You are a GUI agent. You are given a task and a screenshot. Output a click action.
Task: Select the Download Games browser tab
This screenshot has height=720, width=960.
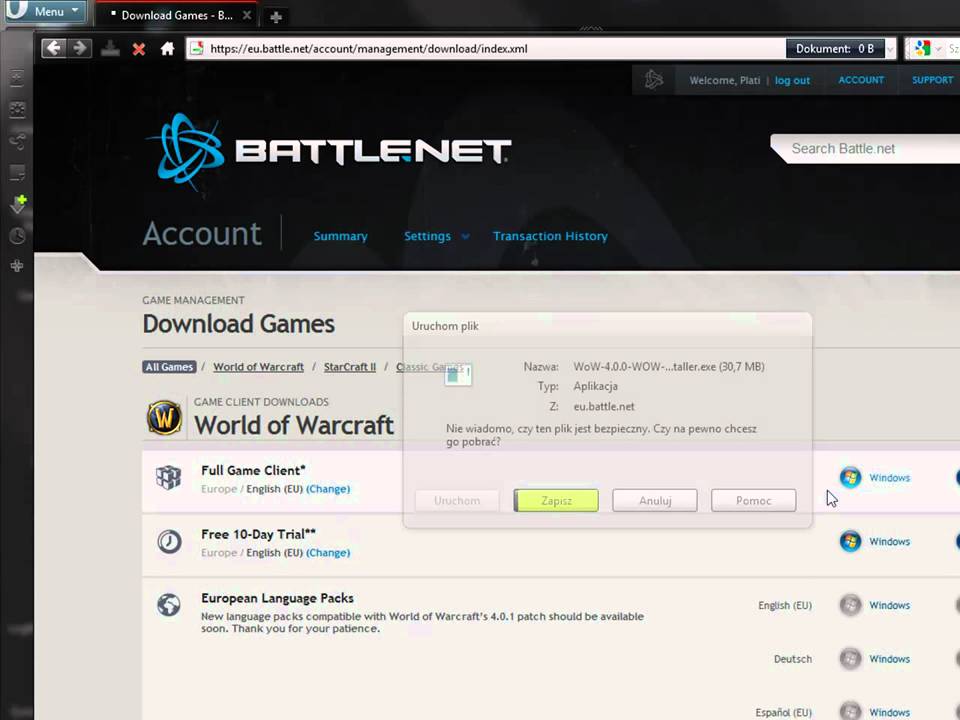coord(174,15)
